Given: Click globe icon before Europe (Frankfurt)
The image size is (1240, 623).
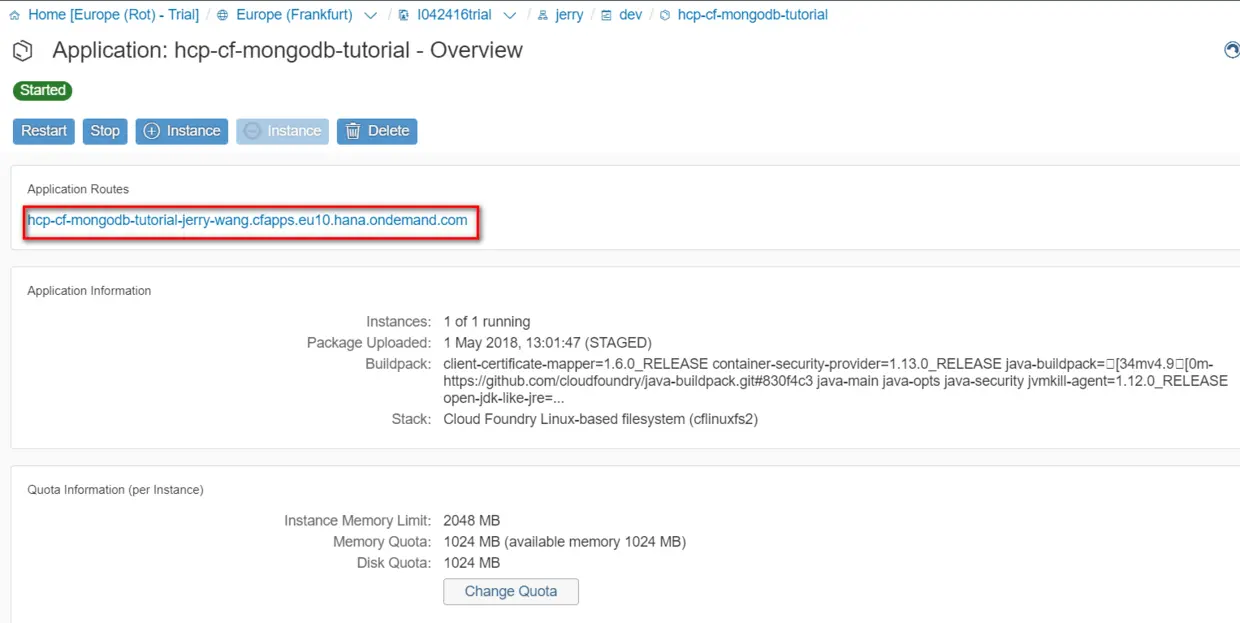Looking at the screenshot, I should click(222, 15).
